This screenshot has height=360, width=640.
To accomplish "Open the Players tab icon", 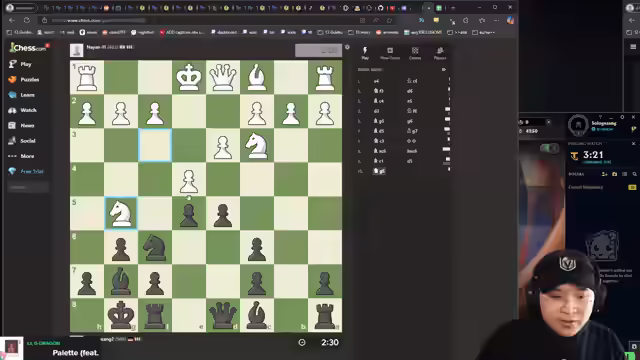I will pos(440,53).
